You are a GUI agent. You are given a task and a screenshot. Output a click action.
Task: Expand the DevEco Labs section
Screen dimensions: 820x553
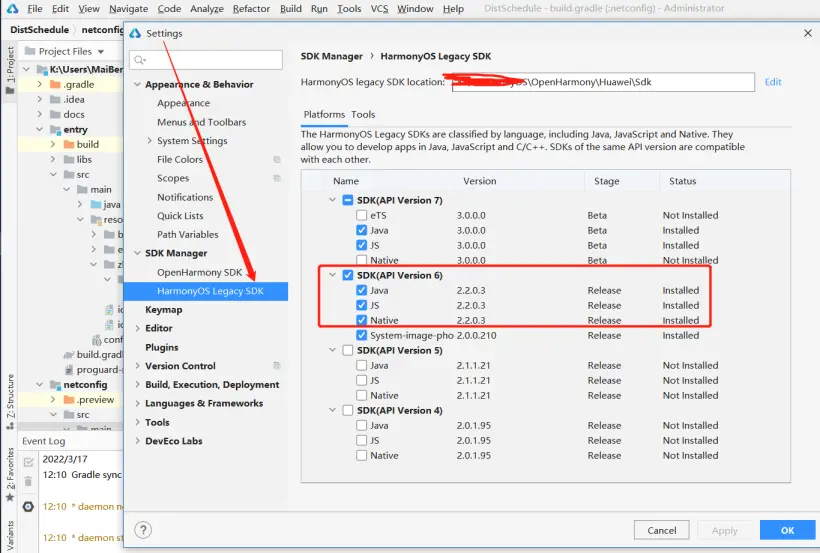138,441
